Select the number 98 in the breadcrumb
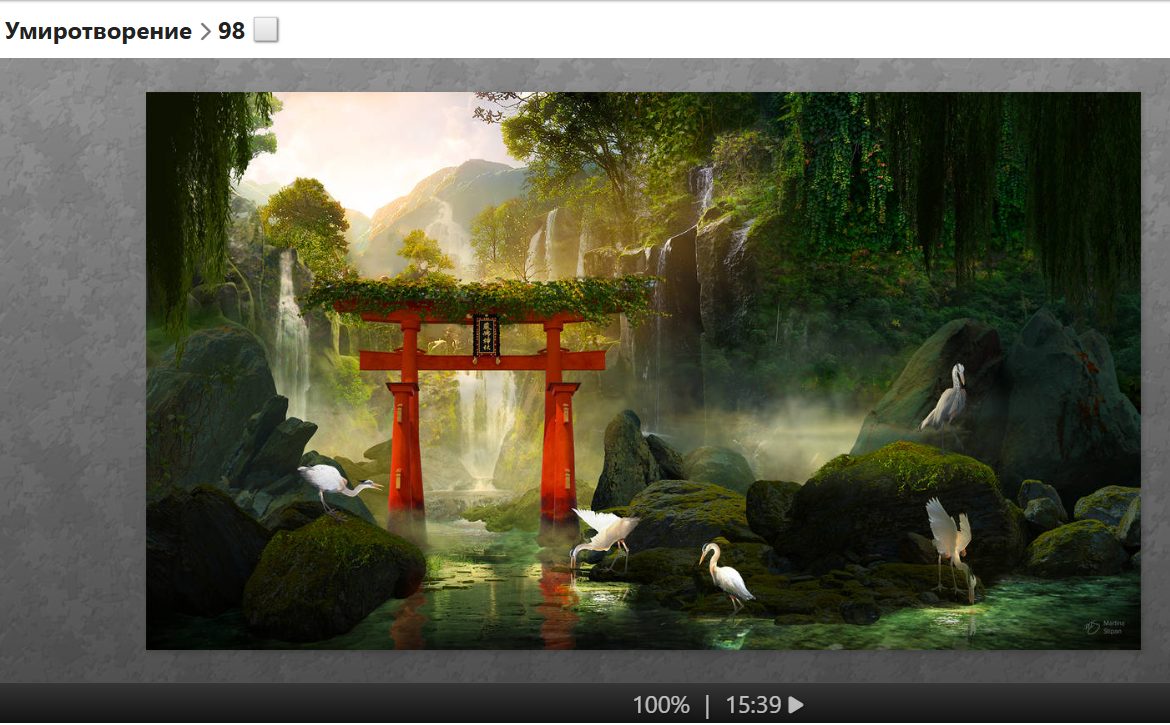The width and height of the screenshot is (1170, 725). tap(231, 31)
